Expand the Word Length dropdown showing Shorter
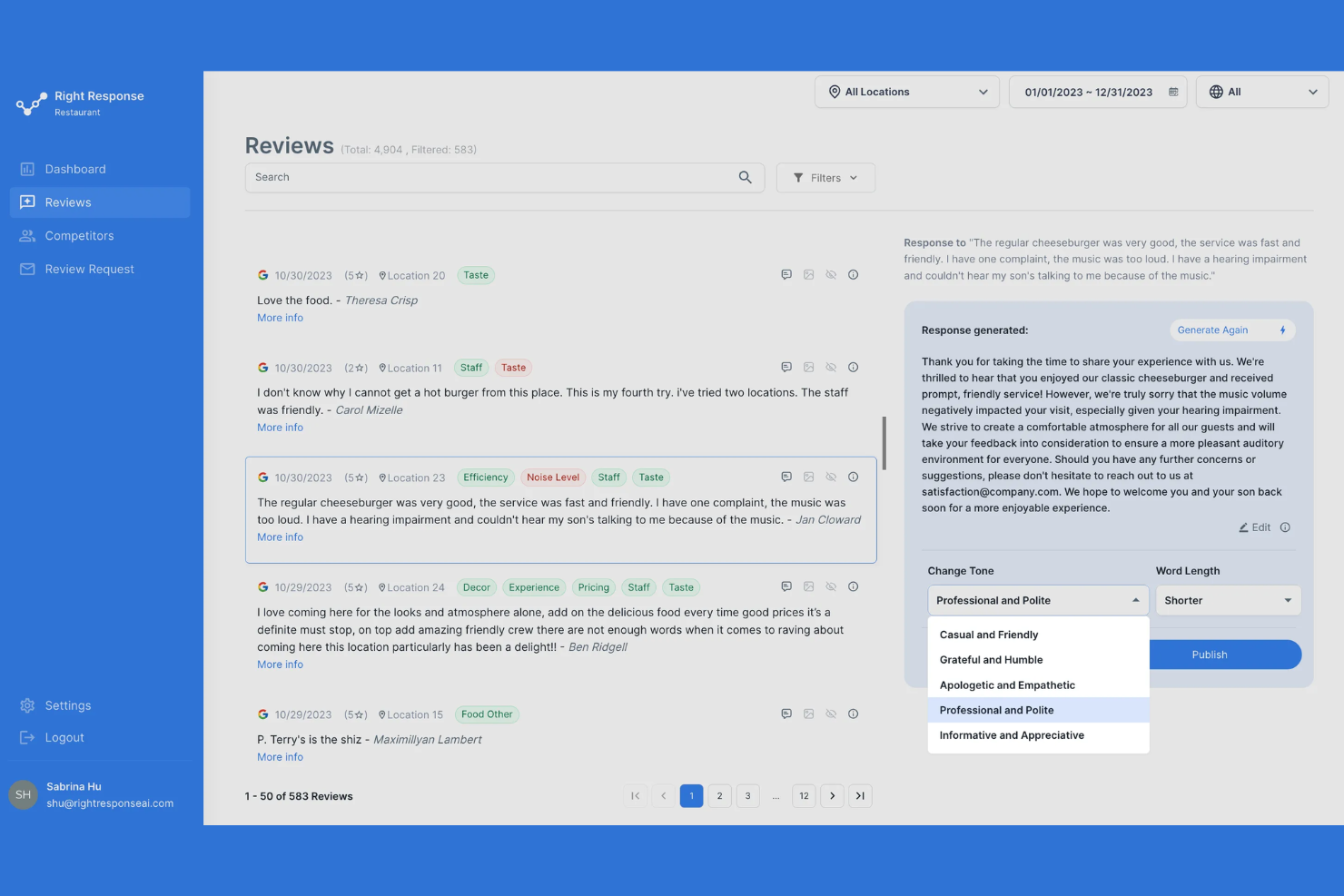 click(x=1228, y=600)
